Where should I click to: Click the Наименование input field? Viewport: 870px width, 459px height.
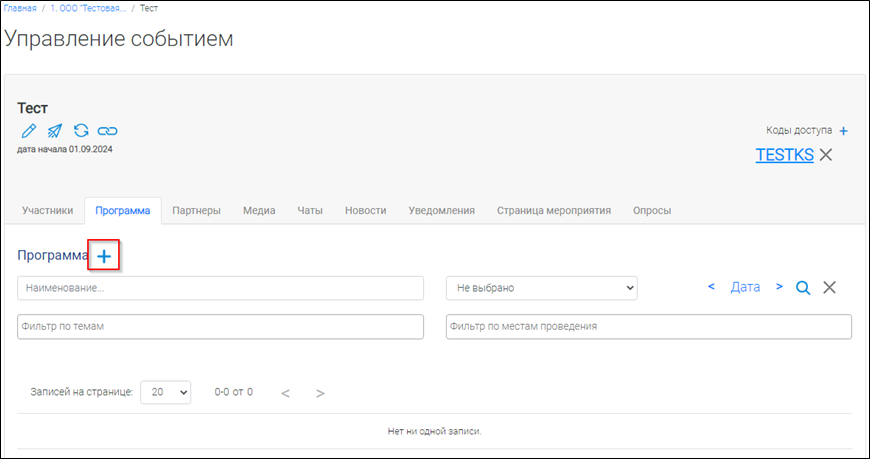coord(220,288)
